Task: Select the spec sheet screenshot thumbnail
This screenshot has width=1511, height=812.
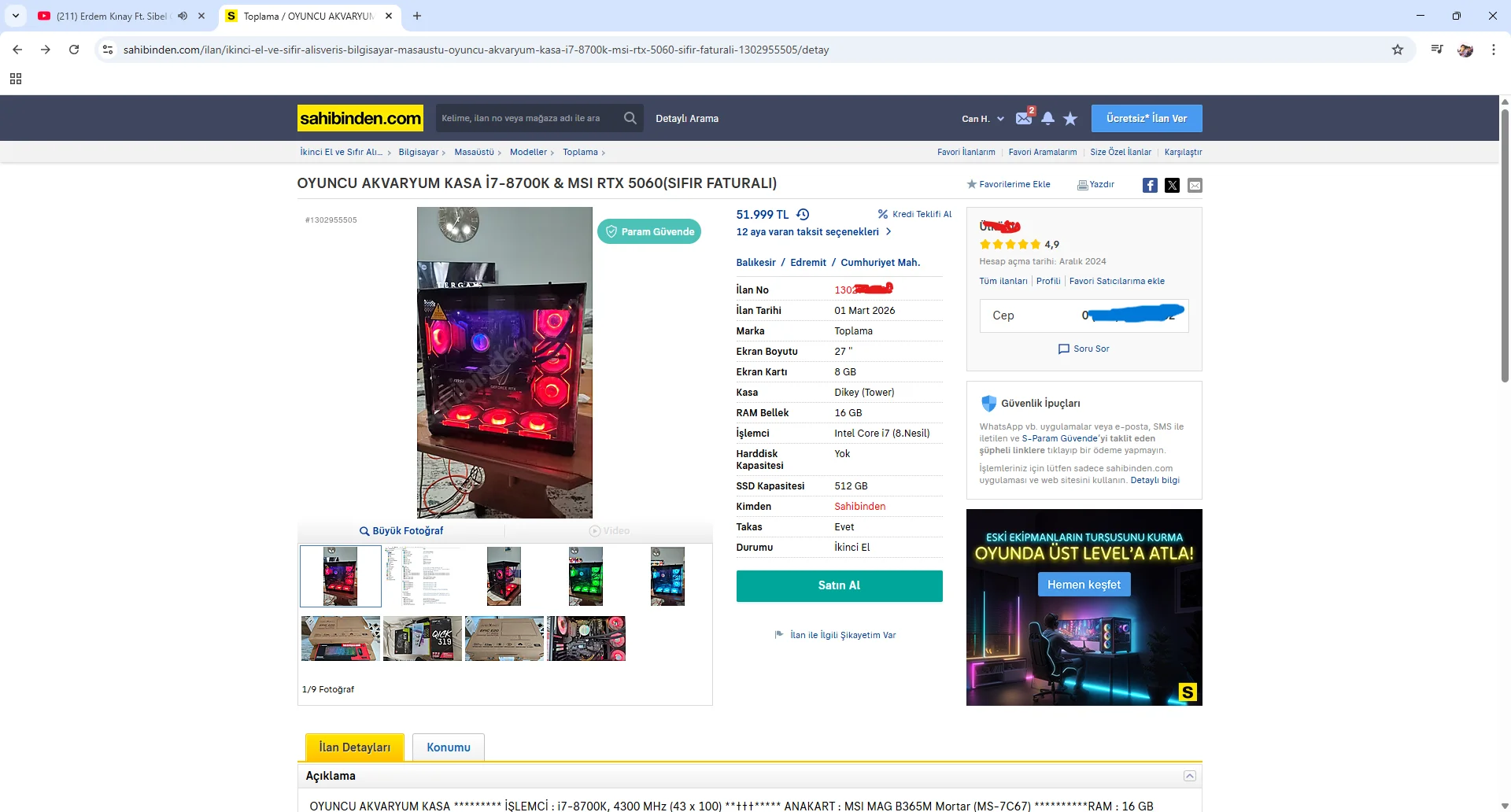Action: 423,577
